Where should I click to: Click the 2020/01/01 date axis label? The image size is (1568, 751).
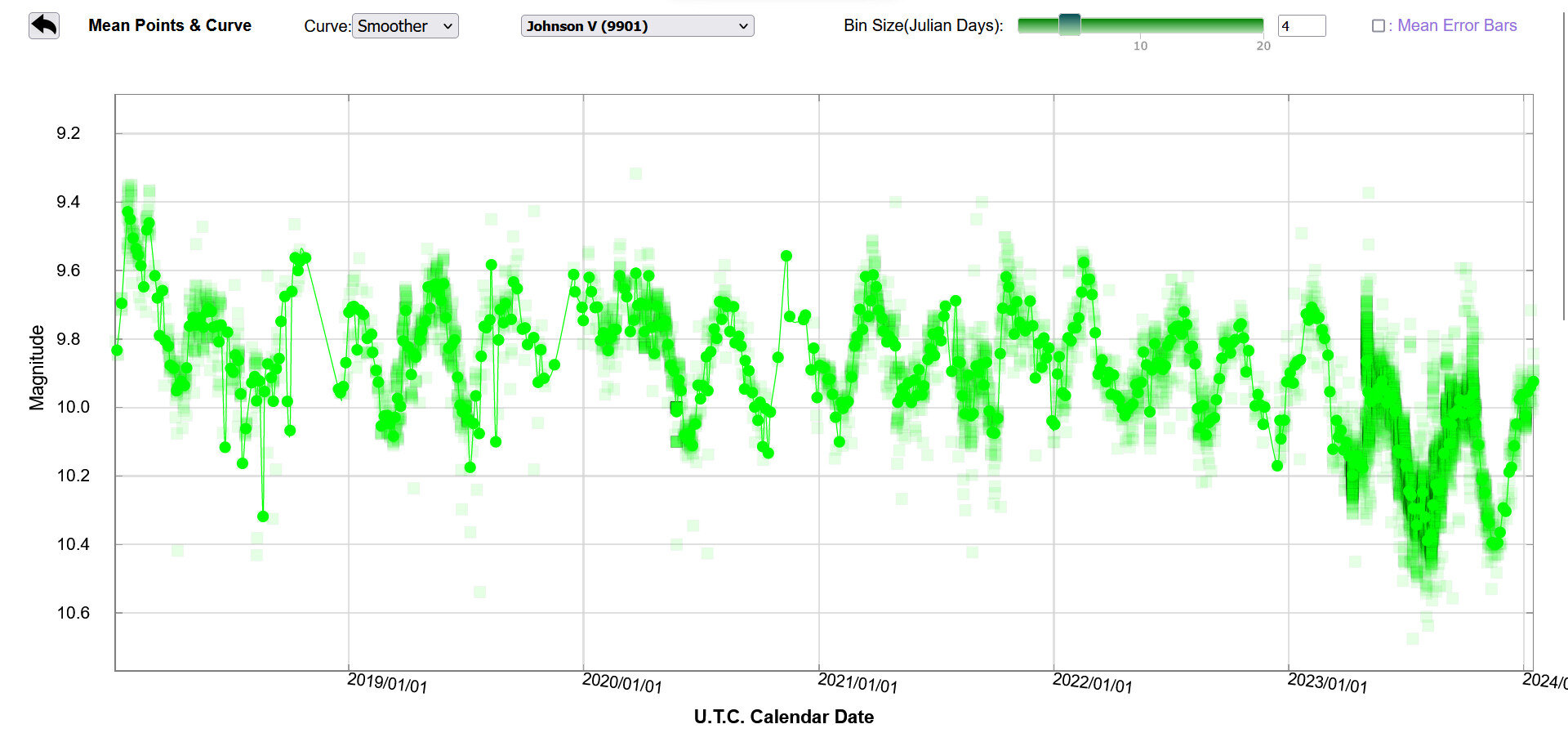click(622, 682)
